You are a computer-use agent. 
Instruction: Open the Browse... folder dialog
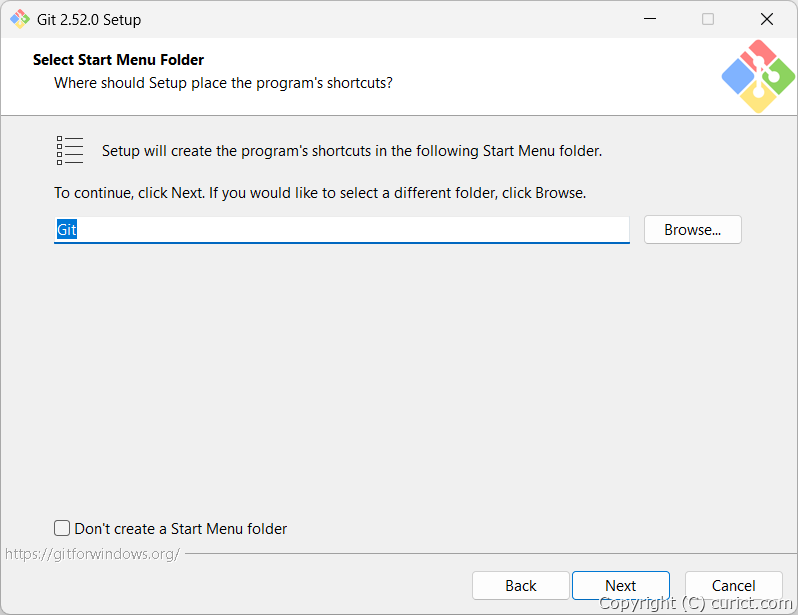(x=692, y=230)
